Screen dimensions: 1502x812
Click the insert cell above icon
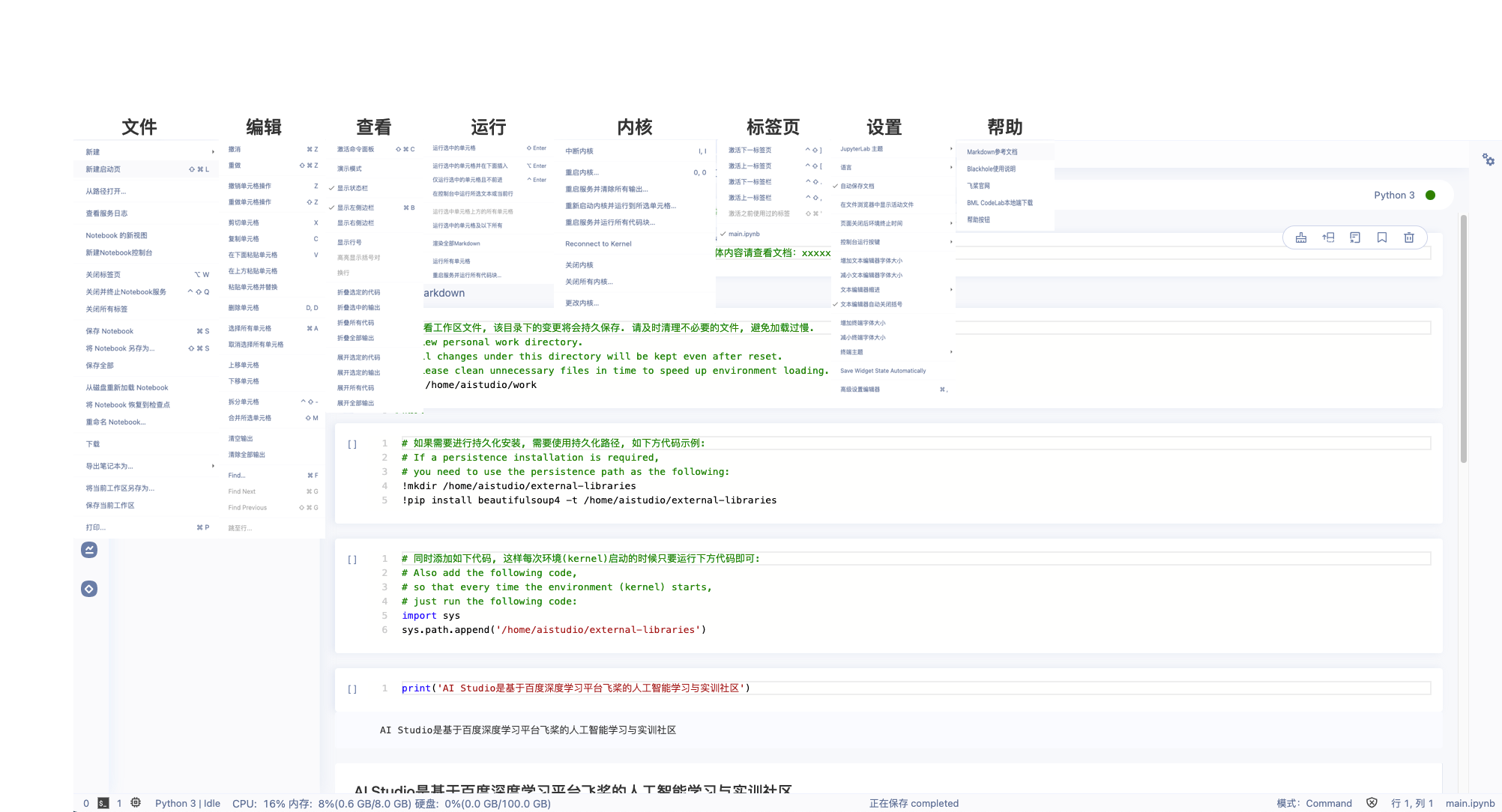click(x=1328, y=237)
